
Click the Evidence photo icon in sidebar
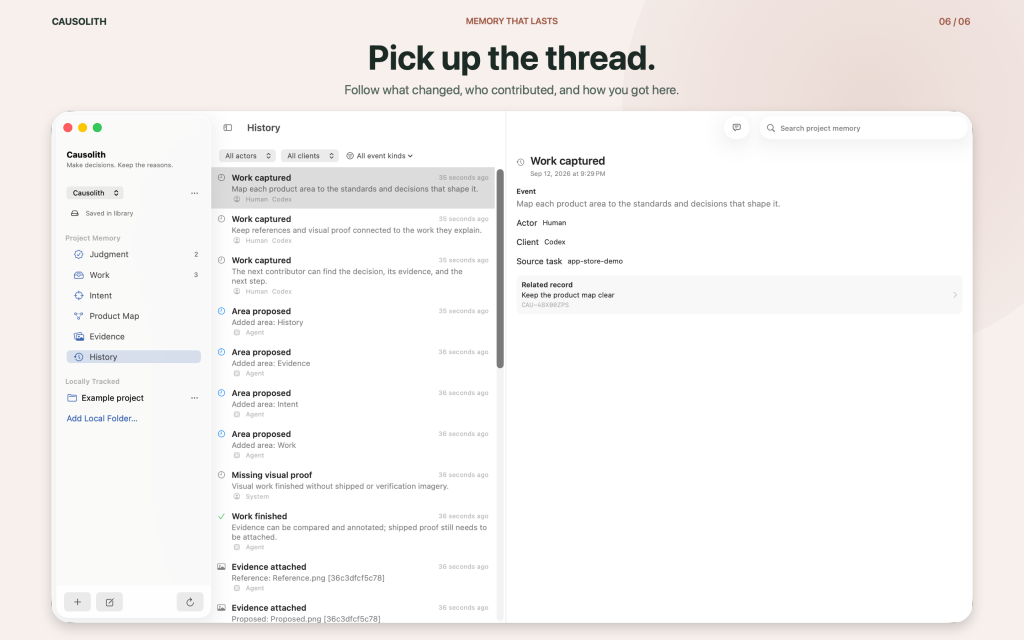pyautogui.click(x=78, y=336)
